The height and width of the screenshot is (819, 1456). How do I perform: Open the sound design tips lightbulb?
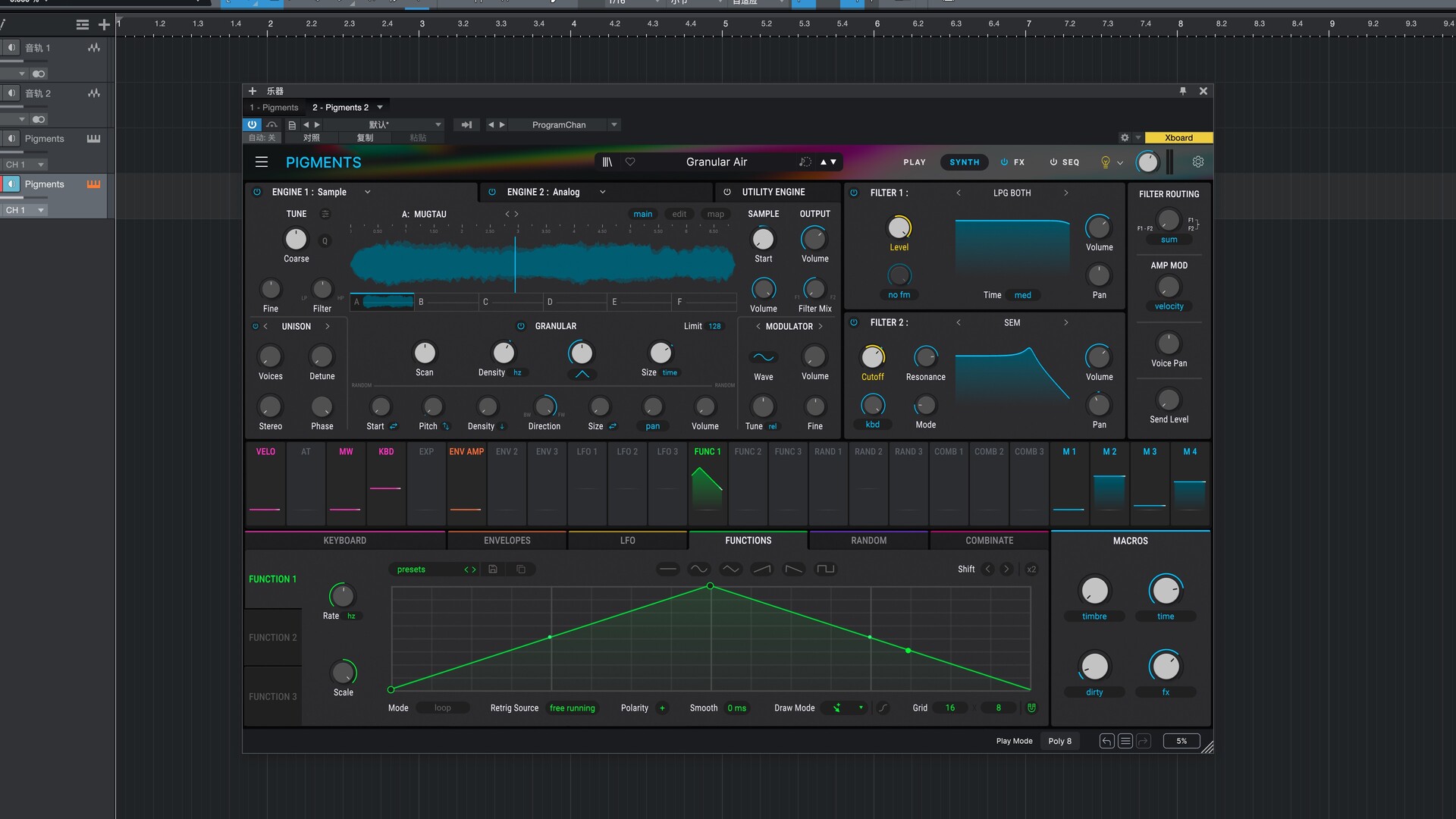1106,162
